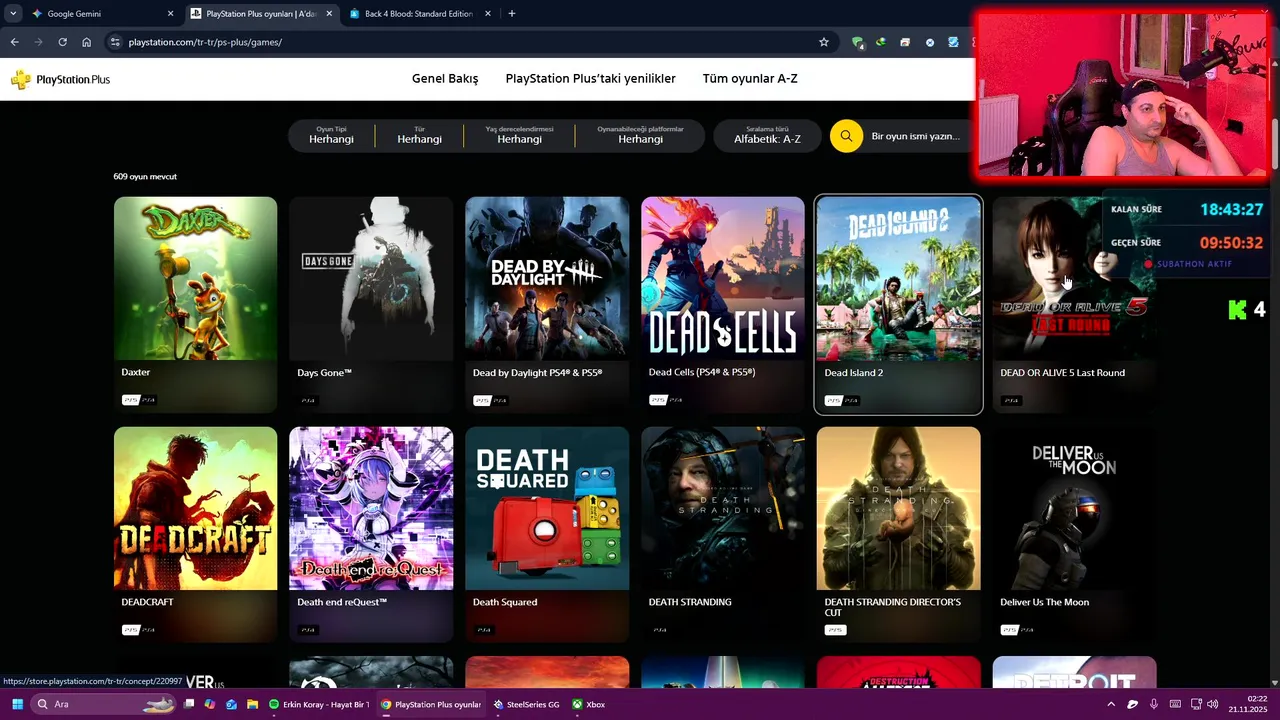Image resolution: width=1280 pixels, height=720 pixels.
Task: Open Windows Start menu
Action: pos(17,704)
